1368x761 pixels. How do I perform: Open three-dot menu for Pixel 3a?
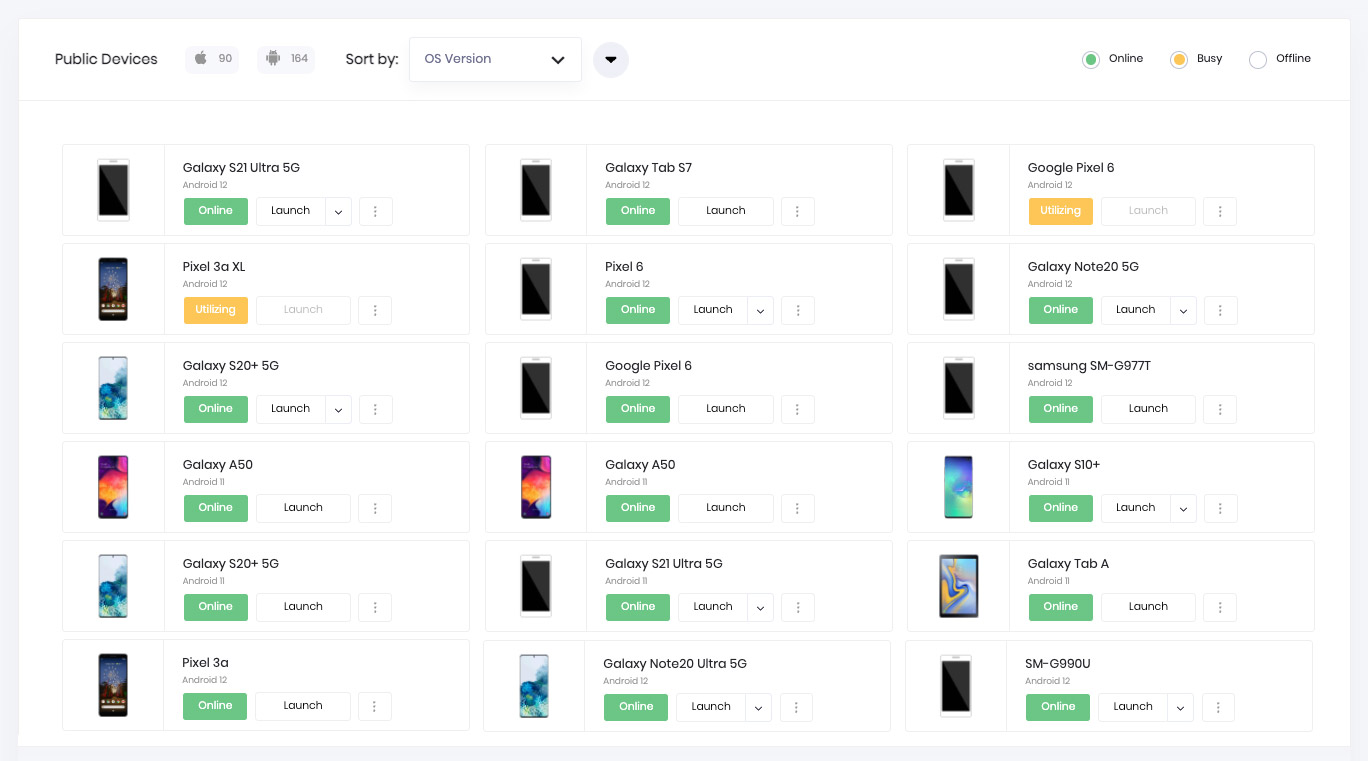tap(374, 706)
